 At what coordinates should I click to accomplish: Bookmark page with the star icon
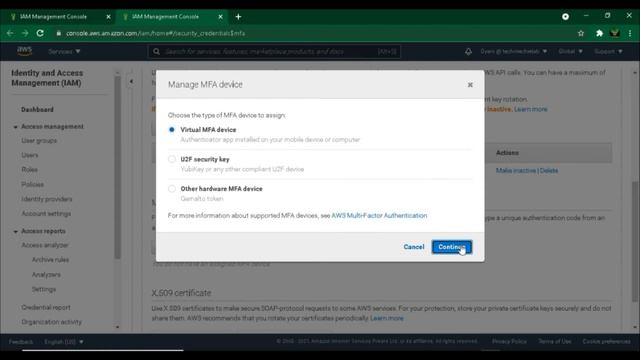[581, 33]
